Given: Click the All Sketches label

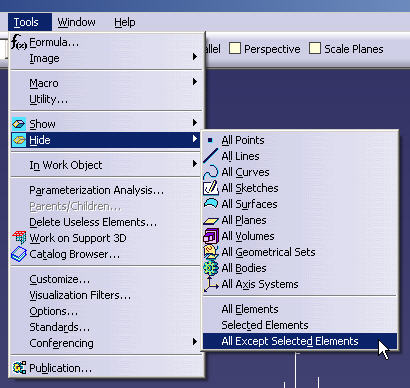Looking at the screenshot, I should click(x=250, y=188).
